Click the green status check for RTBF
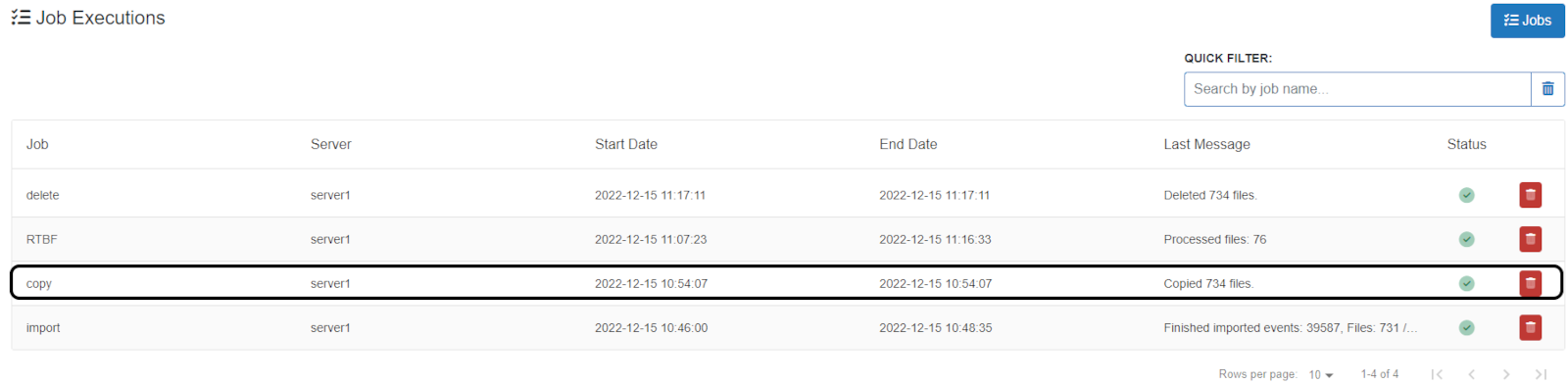1568x384 pixels. click(x=1466, y=239)
